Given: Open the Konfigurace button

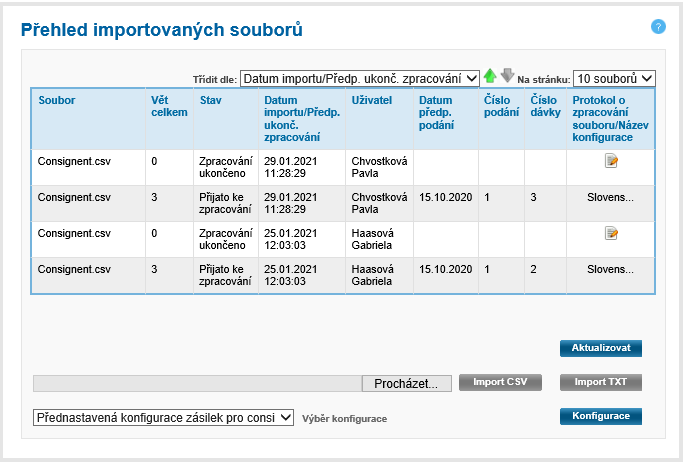Looking at the screenshot, I should coord(600,416).
